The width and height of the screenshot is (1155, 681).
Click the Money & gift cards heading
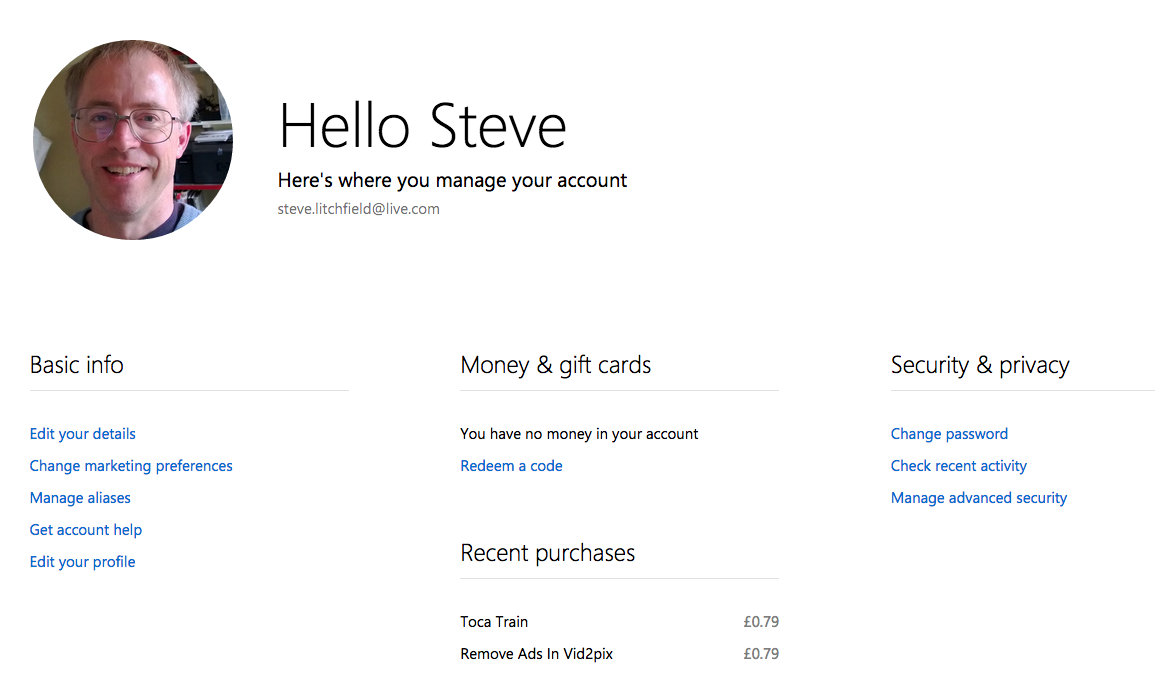(555, 365)
